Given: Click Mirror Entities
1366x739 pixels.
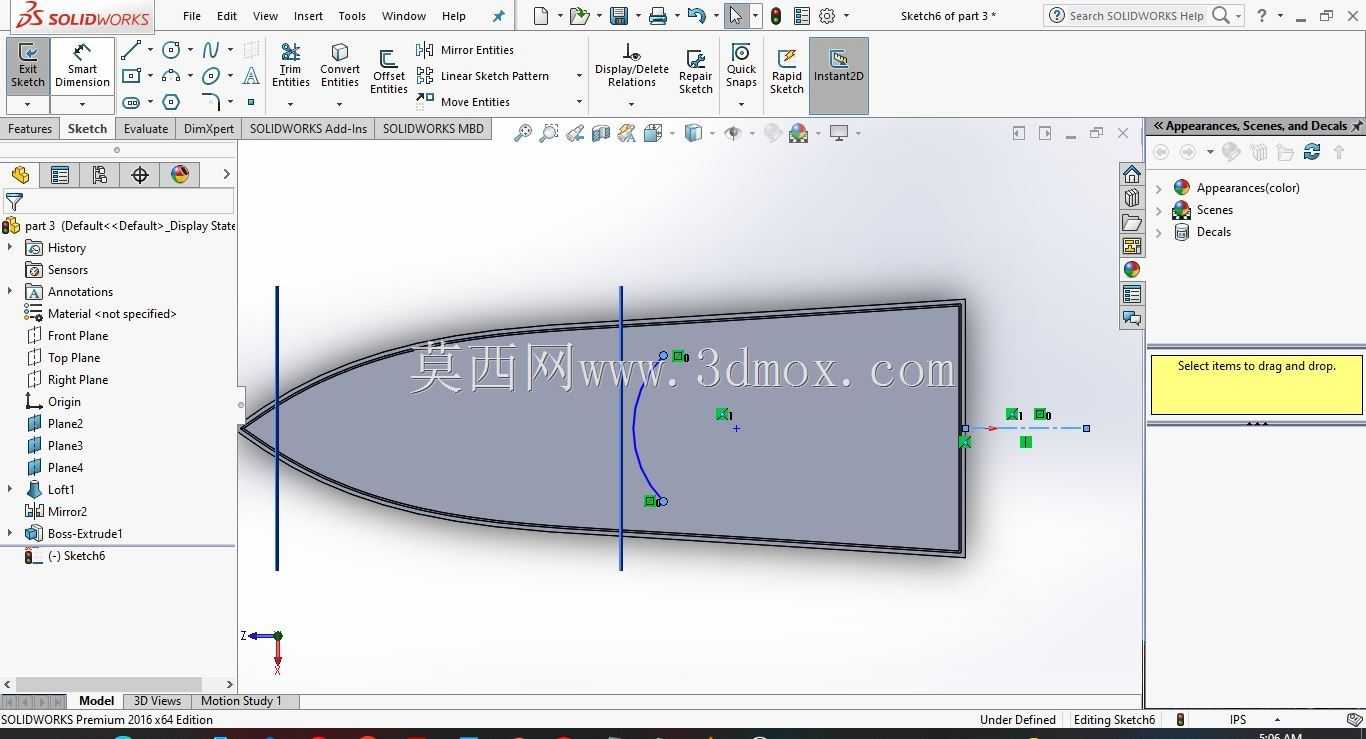Looking at the screenshot, I should coord(465,50).
